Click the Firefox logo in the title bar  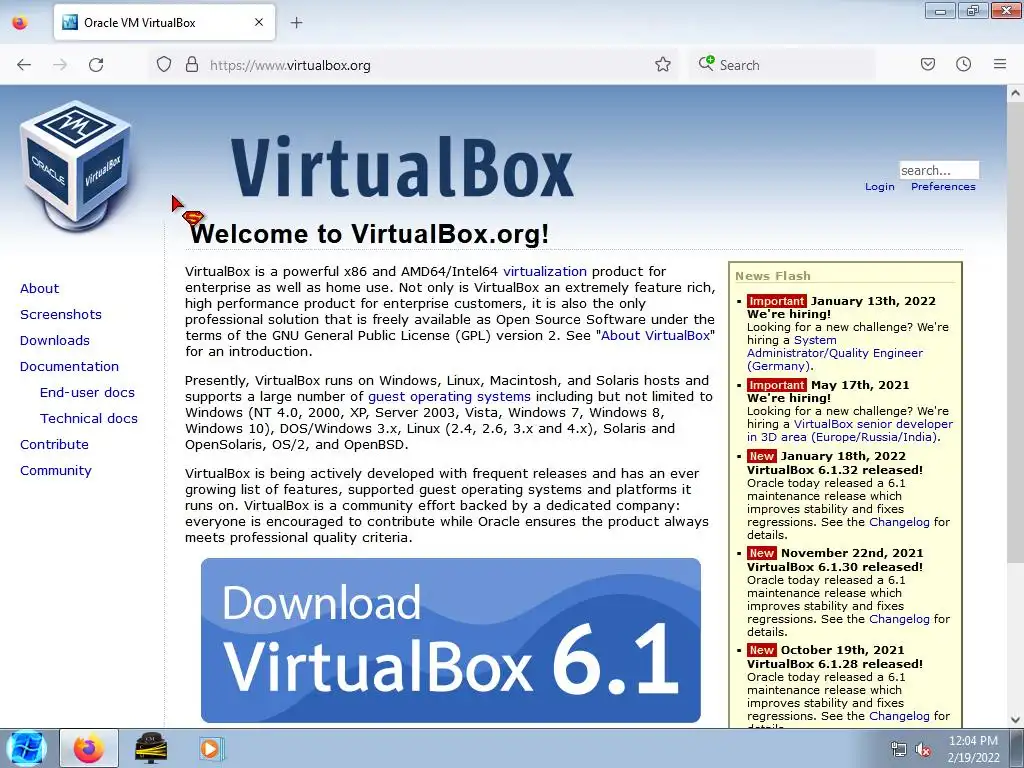pyautogui.click(x=20, y=22)
